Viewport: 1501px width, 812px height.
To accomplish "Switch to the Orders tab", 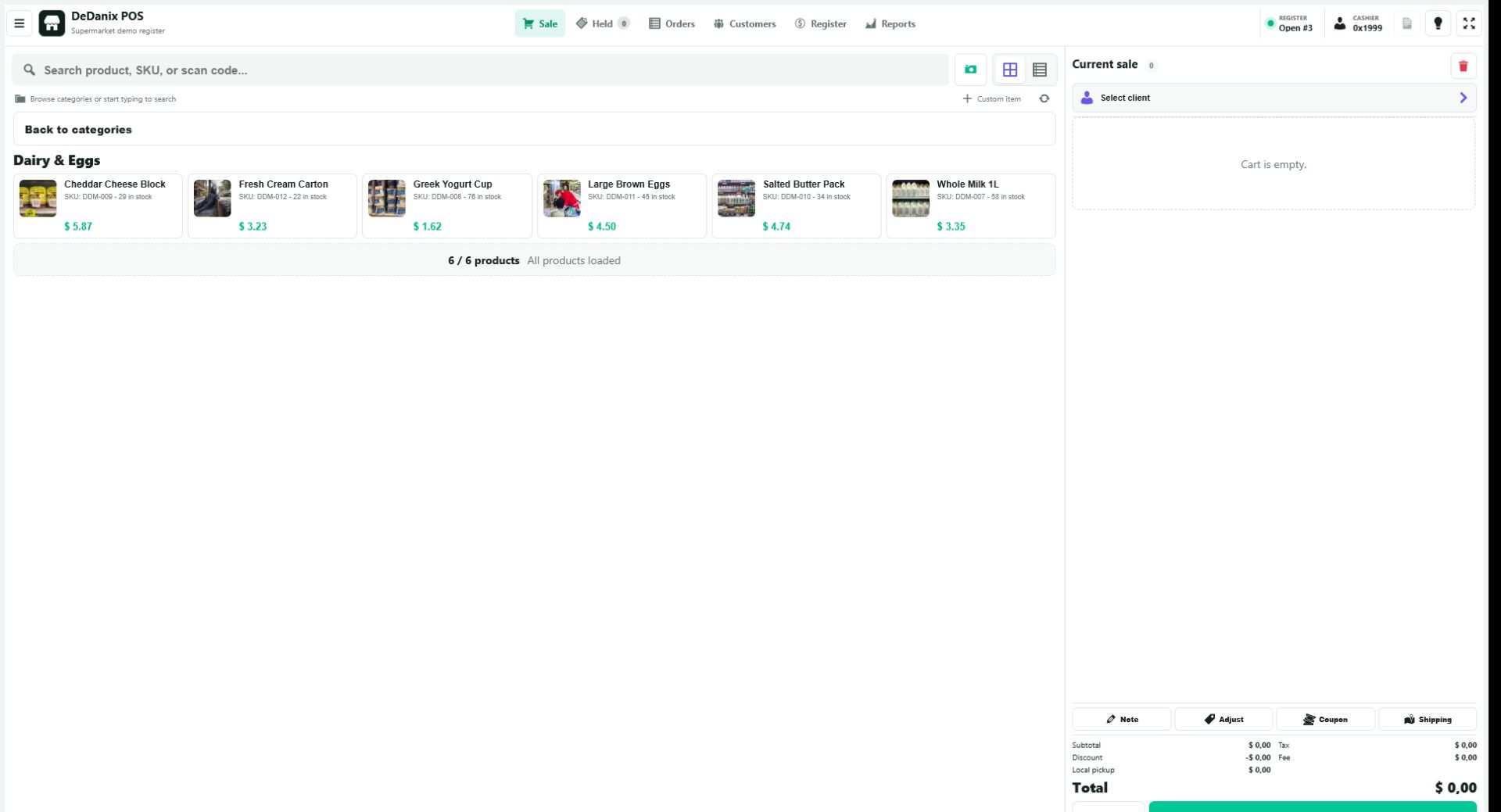I will [x=672, y=23].
